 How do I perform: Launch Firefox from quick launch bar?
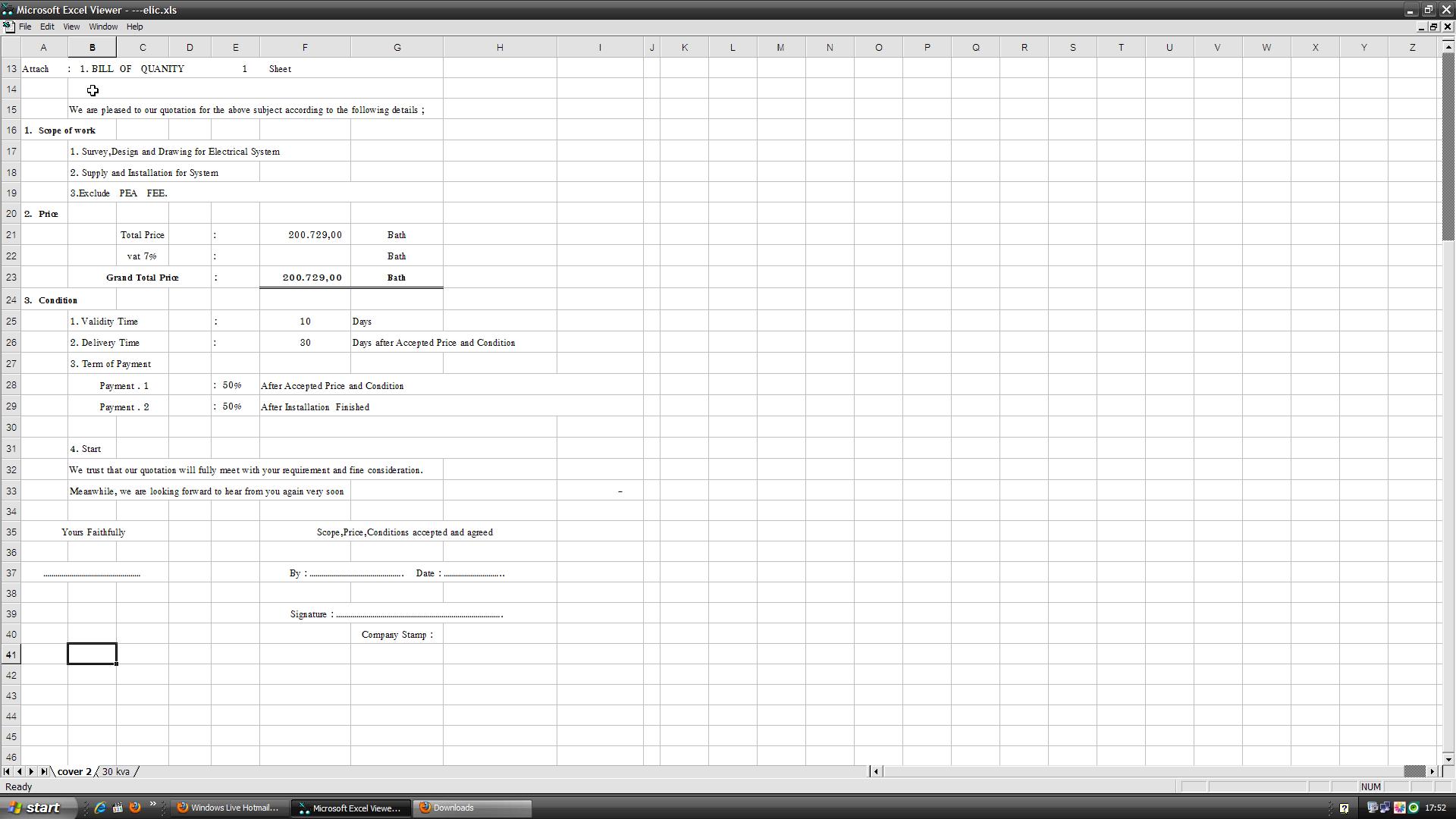click(x=135, y=808)
